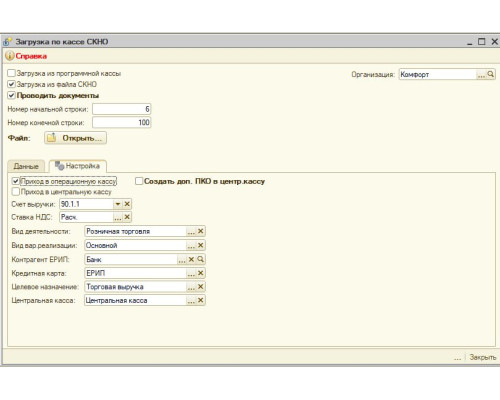This screenshot has width=500, height=400.
Task: Search organization with magnifier icon
Action: tap(491, 74)
